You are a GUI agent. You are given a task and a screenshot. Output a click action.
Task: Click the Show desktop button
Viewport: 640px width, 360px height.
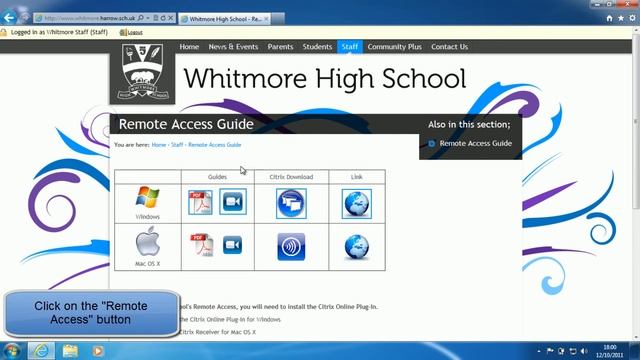coord(635,351)
